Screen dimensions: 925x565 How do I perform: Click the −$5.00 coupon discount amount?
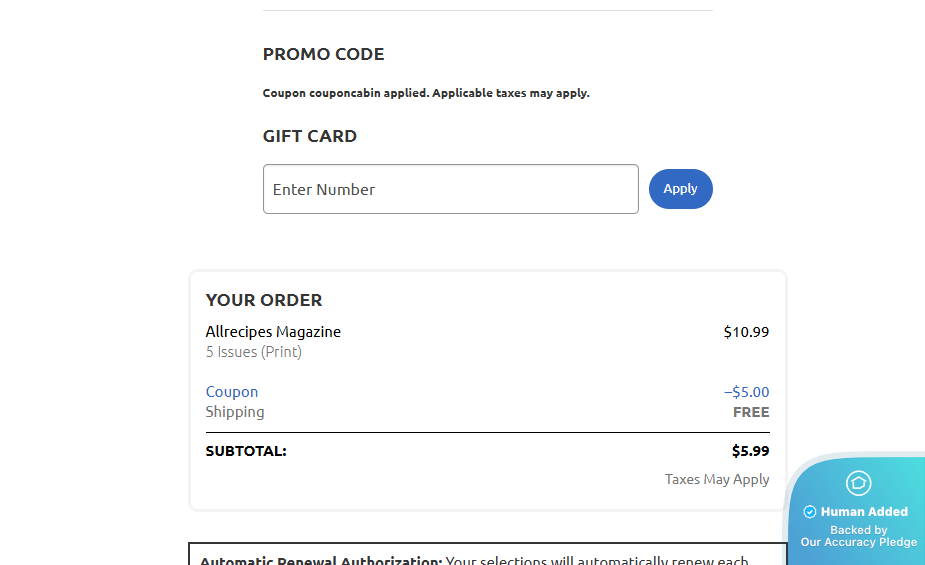tap(746, 392)
